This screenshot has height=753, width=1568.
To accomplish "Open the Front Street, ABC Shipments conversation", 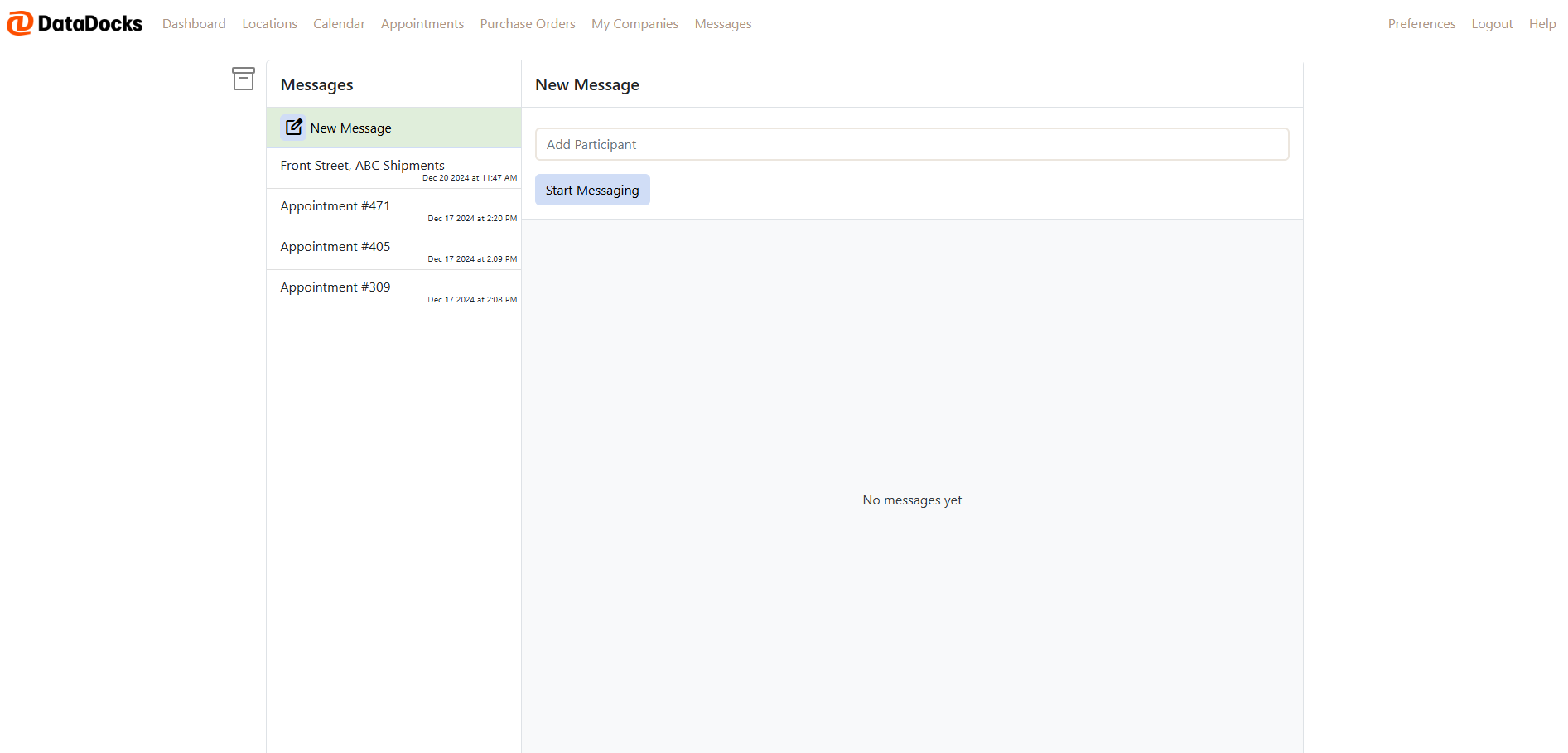I will (394, 168).
